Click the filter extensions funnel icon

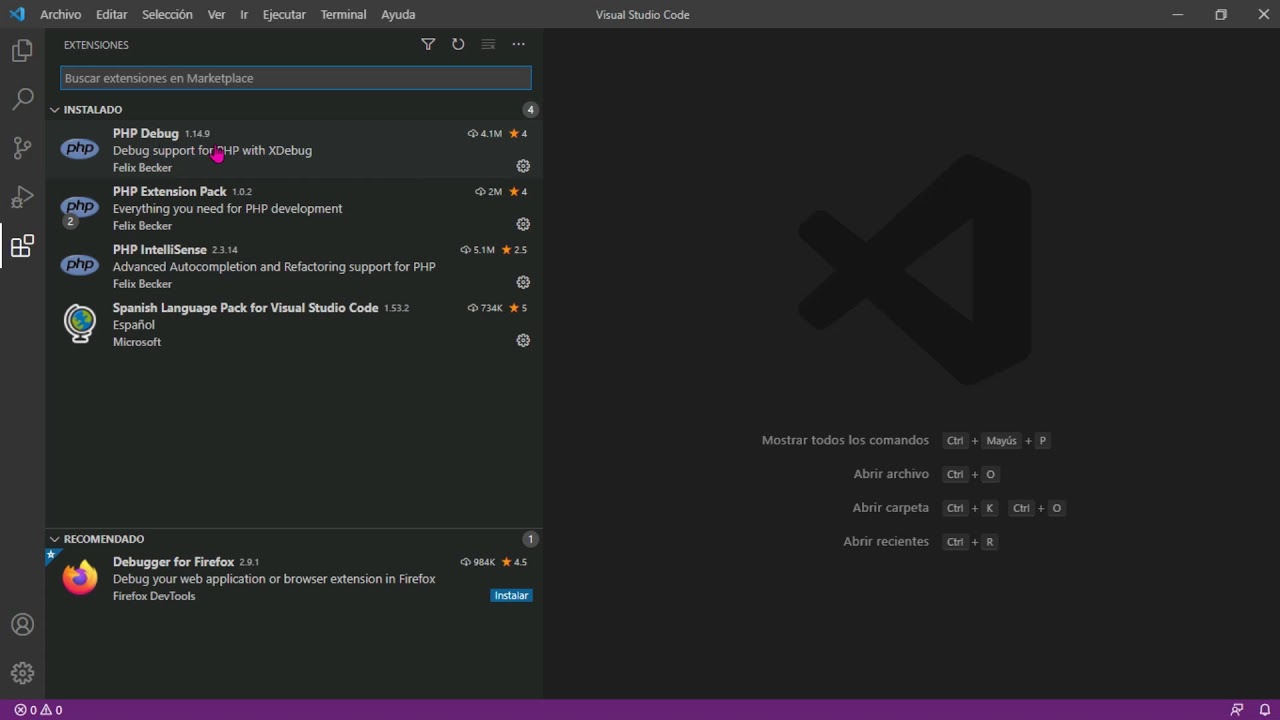pyautogui.click(x=428, y=44)
